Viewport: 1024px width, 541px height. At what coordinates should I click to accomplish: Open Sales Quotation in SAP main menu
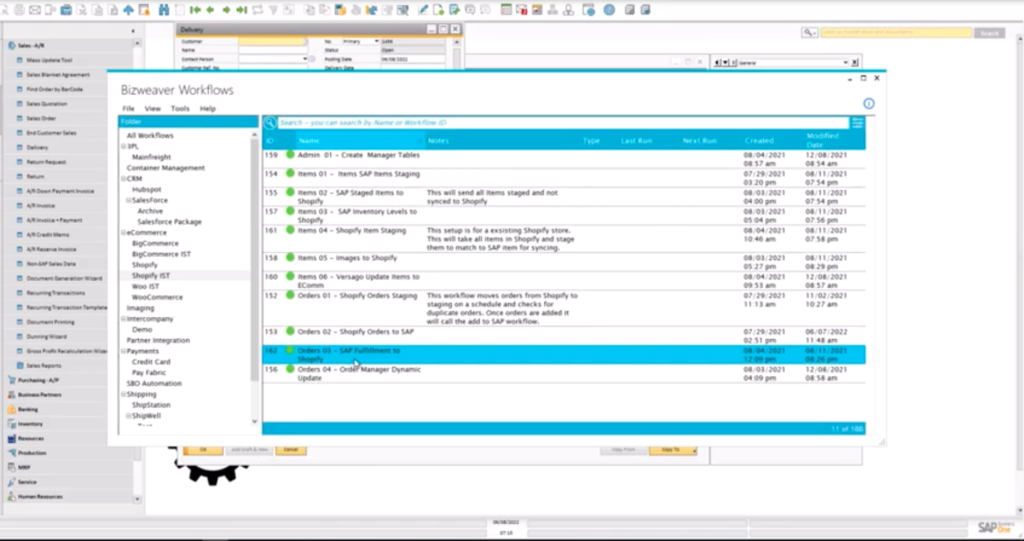46,104
